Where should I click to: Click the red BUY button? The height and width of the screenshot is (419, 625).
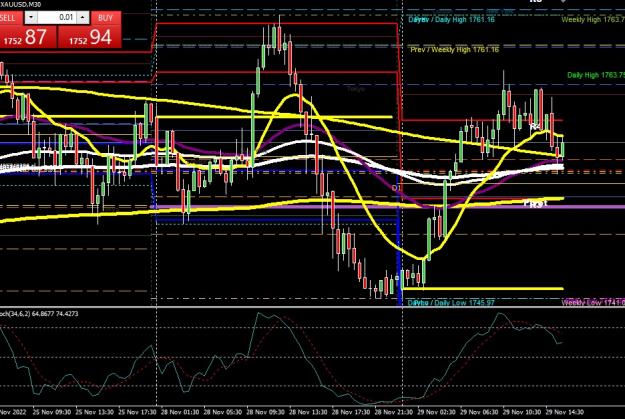[106, 18]
